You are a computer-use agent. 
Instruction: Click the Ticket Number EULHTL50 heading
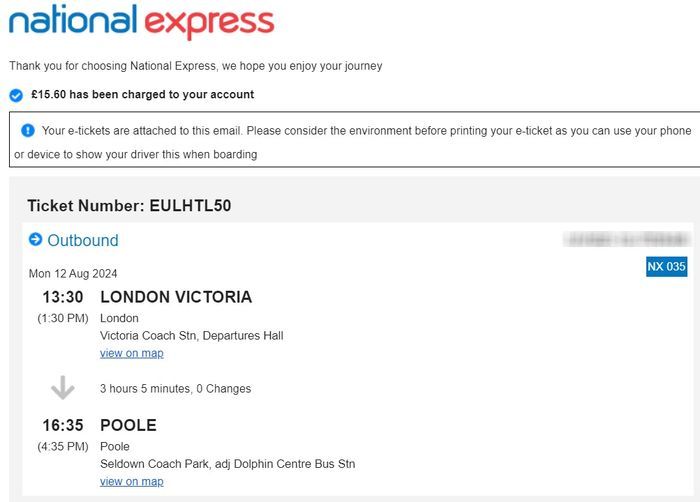point(129,206)
